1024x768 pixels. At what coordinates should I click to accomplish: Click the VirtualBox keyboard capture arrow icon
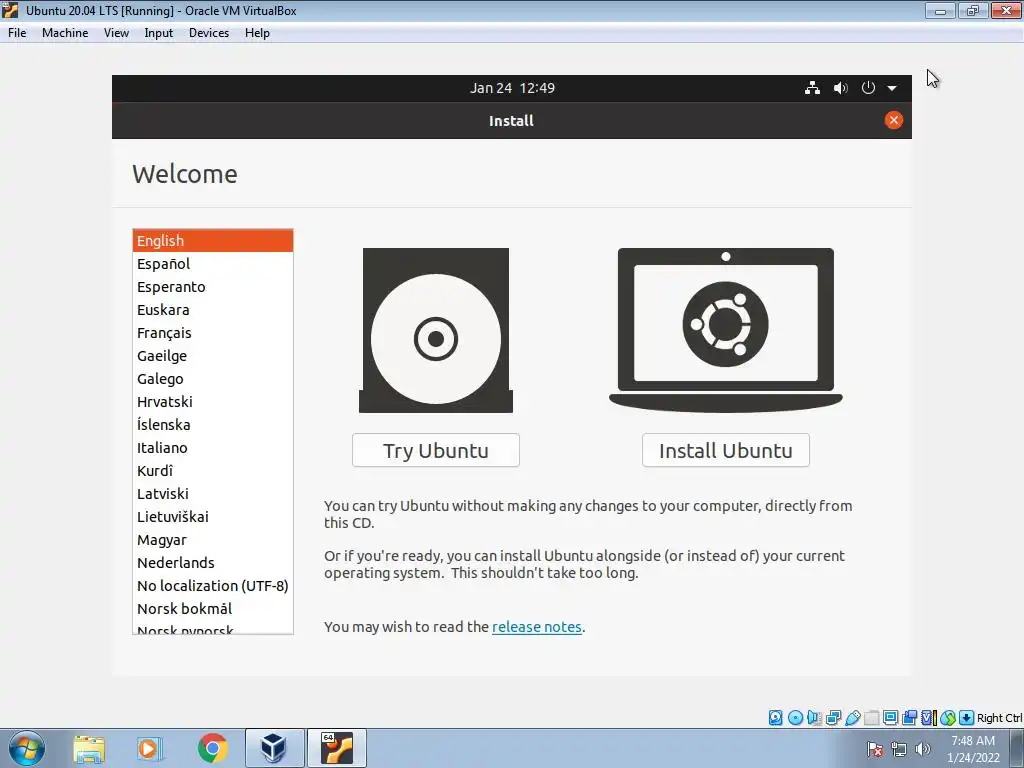coord(967,718)
